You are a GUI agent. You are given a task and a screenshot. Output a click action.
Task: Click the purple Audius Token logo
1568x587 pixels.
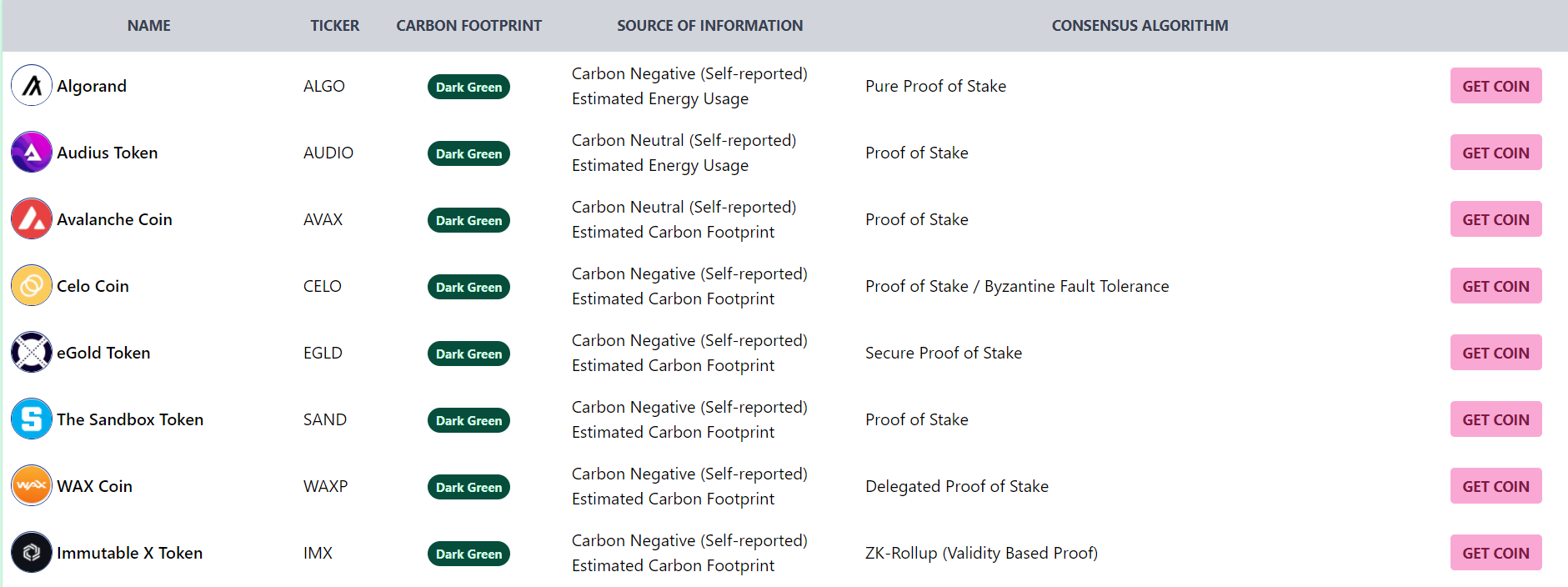(x=32, y=153)
